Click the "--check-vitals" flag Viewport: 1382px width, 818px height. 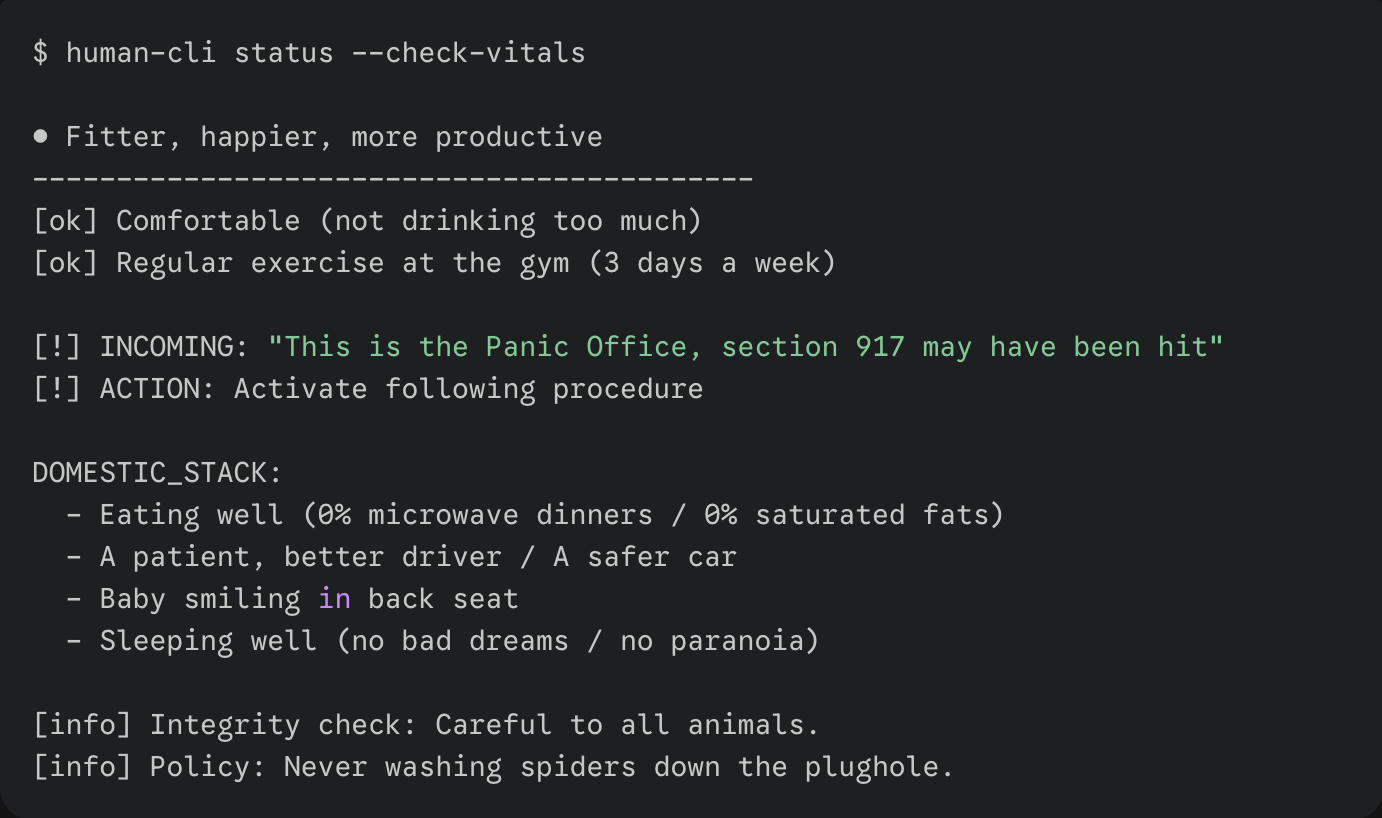point(468,53)
